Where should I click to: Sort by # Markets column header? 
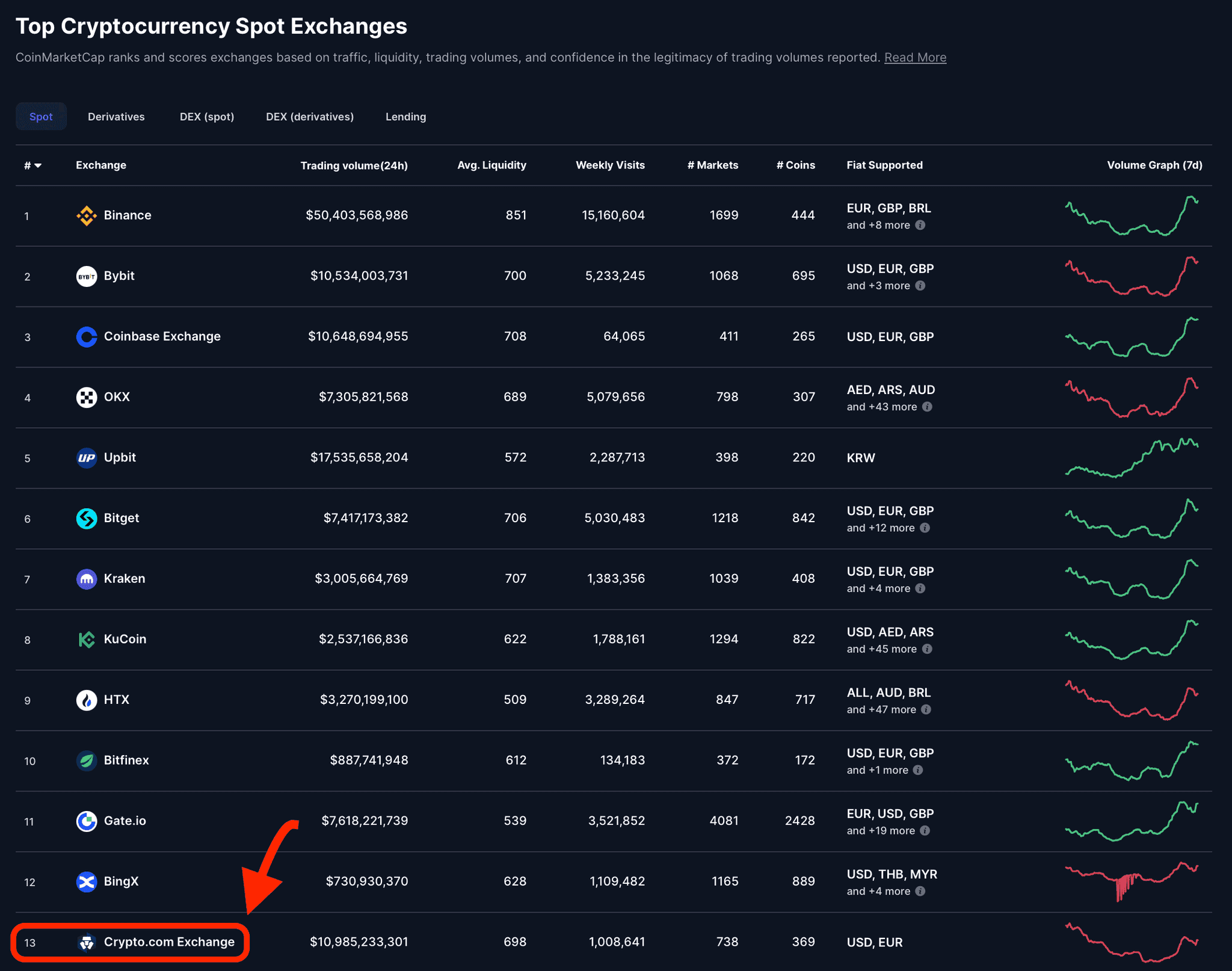coord(713,165)
